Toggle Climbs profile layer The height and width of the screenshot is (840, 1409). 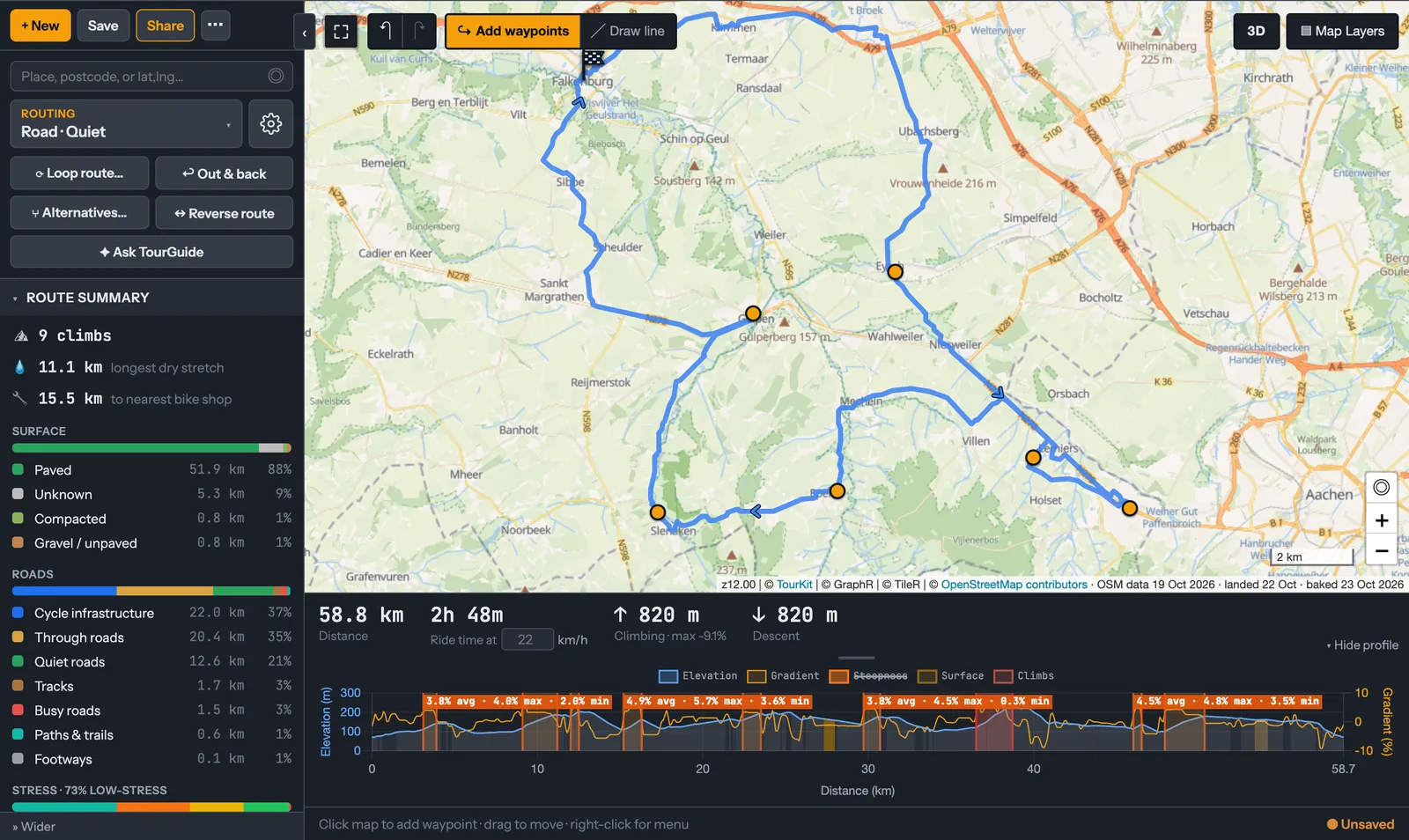pyautogui.click(x=1024, y=676)
